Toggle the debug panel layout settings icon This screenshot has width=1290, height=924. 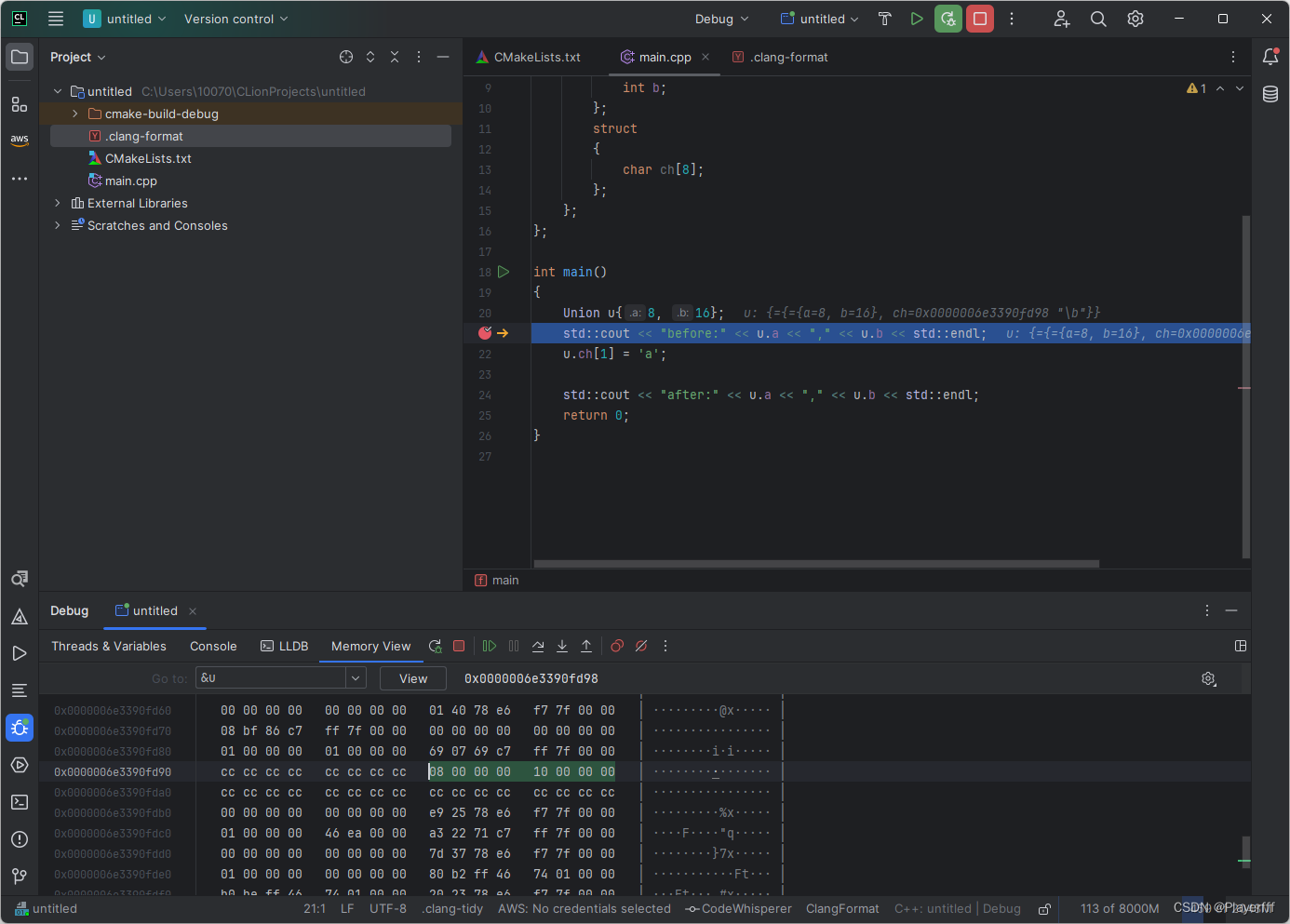(x=1241, y=646)
